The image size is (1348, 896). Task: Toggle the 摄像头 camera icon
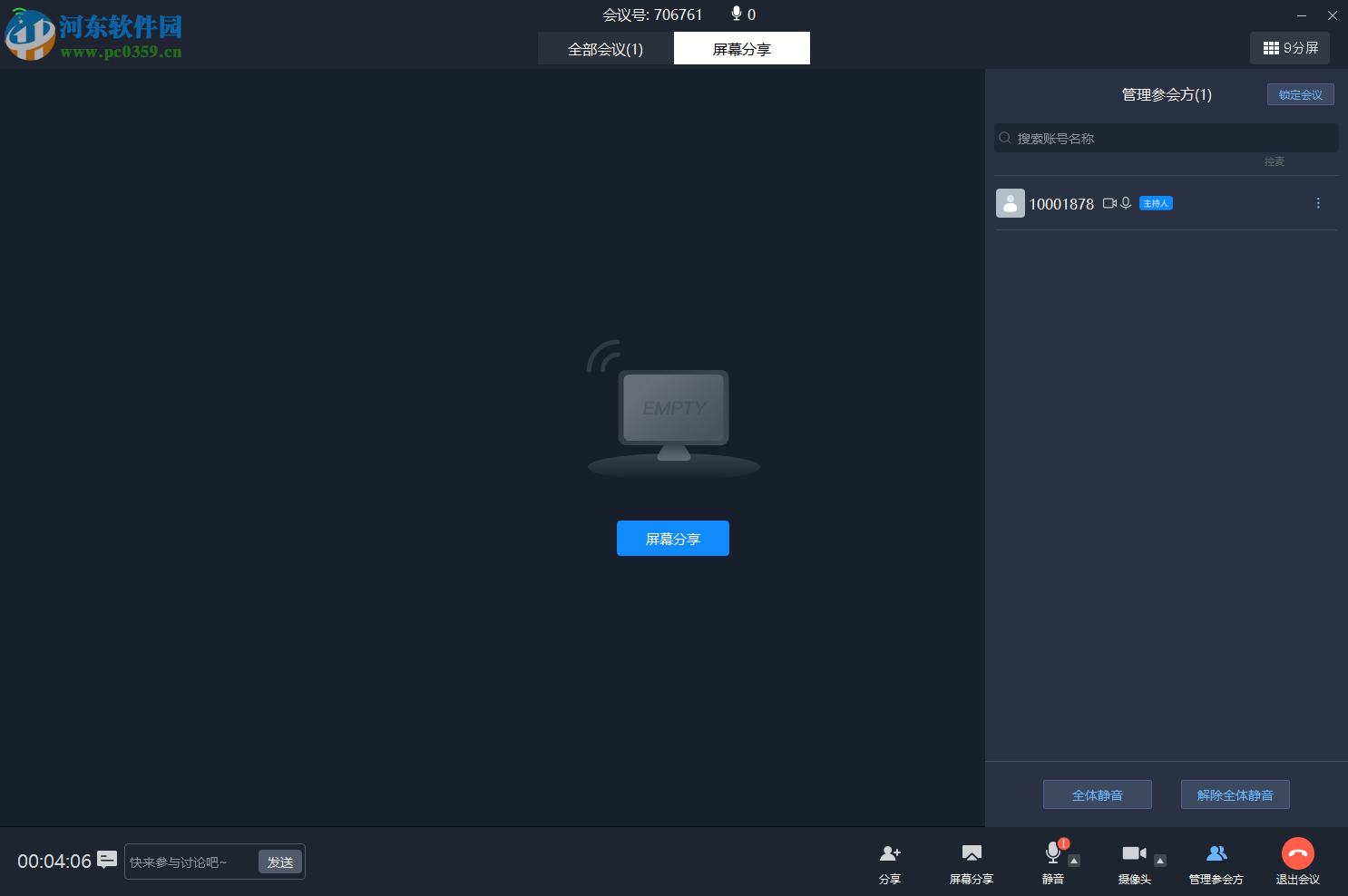[1134, 853]
